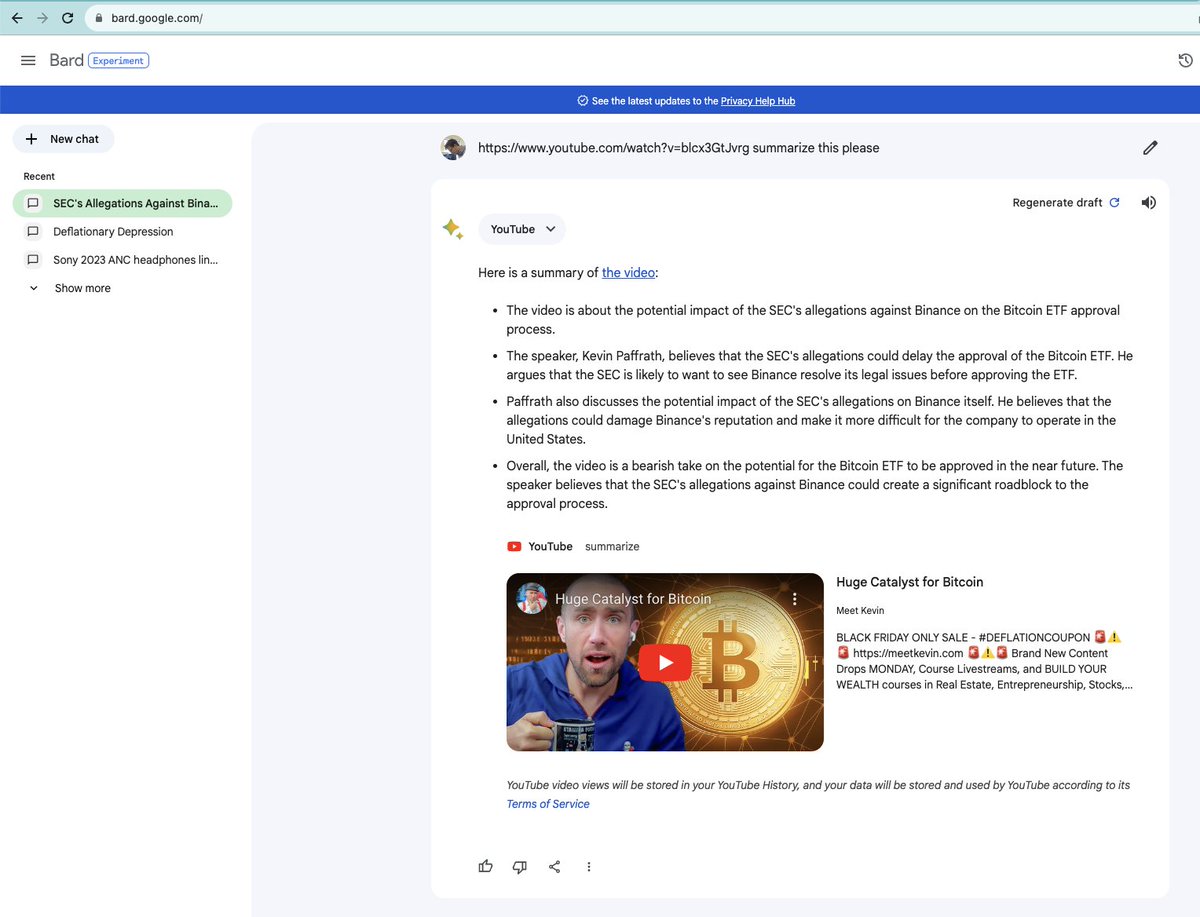Click the Experiment badge
The width and height of the screenshot is (1200, 917).
[x=119, y=60]
